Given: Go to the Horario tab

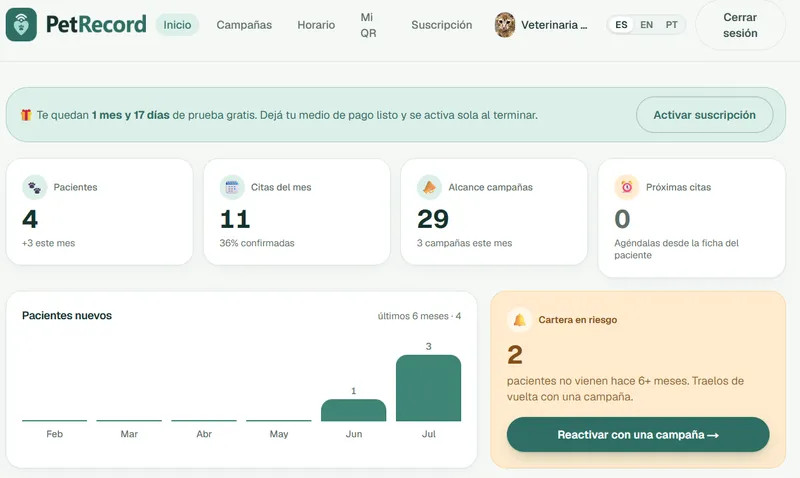Looking at the screenshot, I should (316, 24).
